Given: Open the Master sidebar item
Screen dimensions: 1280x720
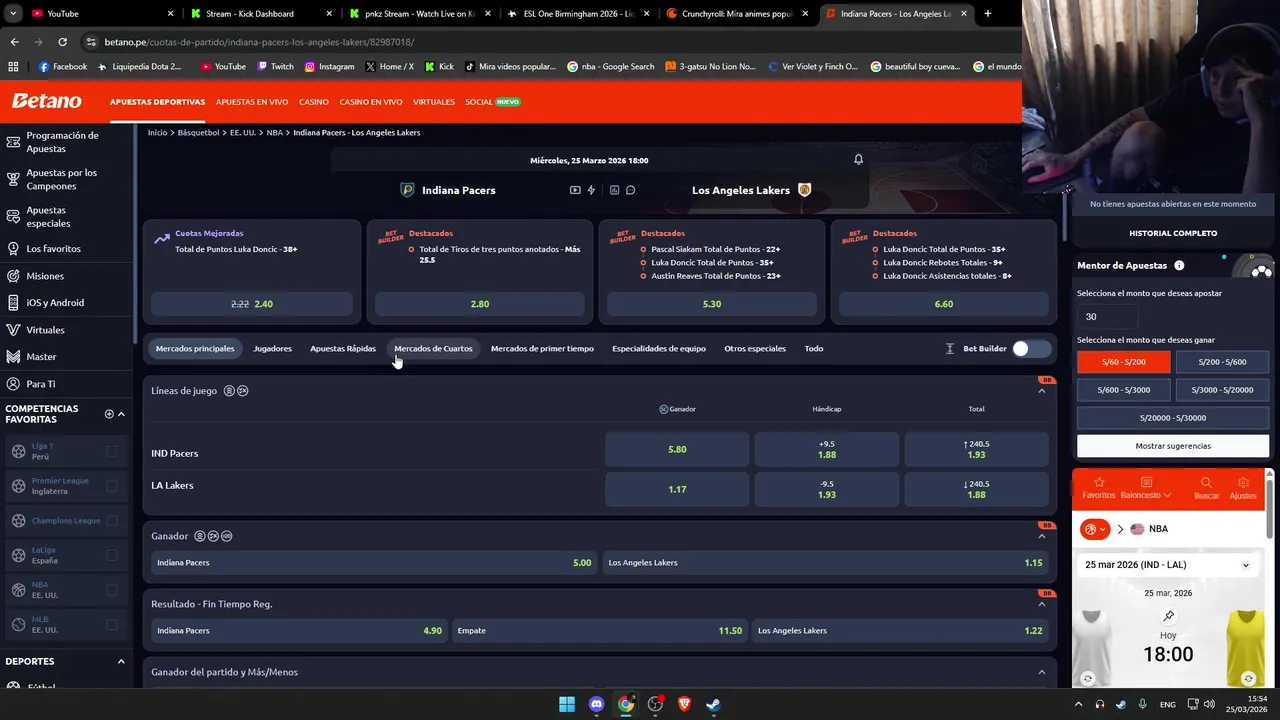Looking at the screenshot, I should click(x=41, y=357).
